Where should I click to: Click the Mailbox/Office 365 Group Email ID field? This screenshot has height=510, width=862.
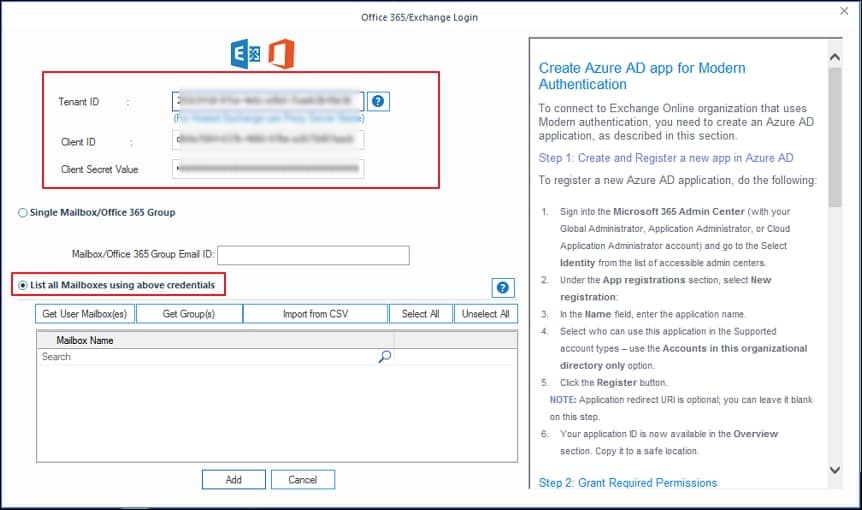tap(313, 255)
